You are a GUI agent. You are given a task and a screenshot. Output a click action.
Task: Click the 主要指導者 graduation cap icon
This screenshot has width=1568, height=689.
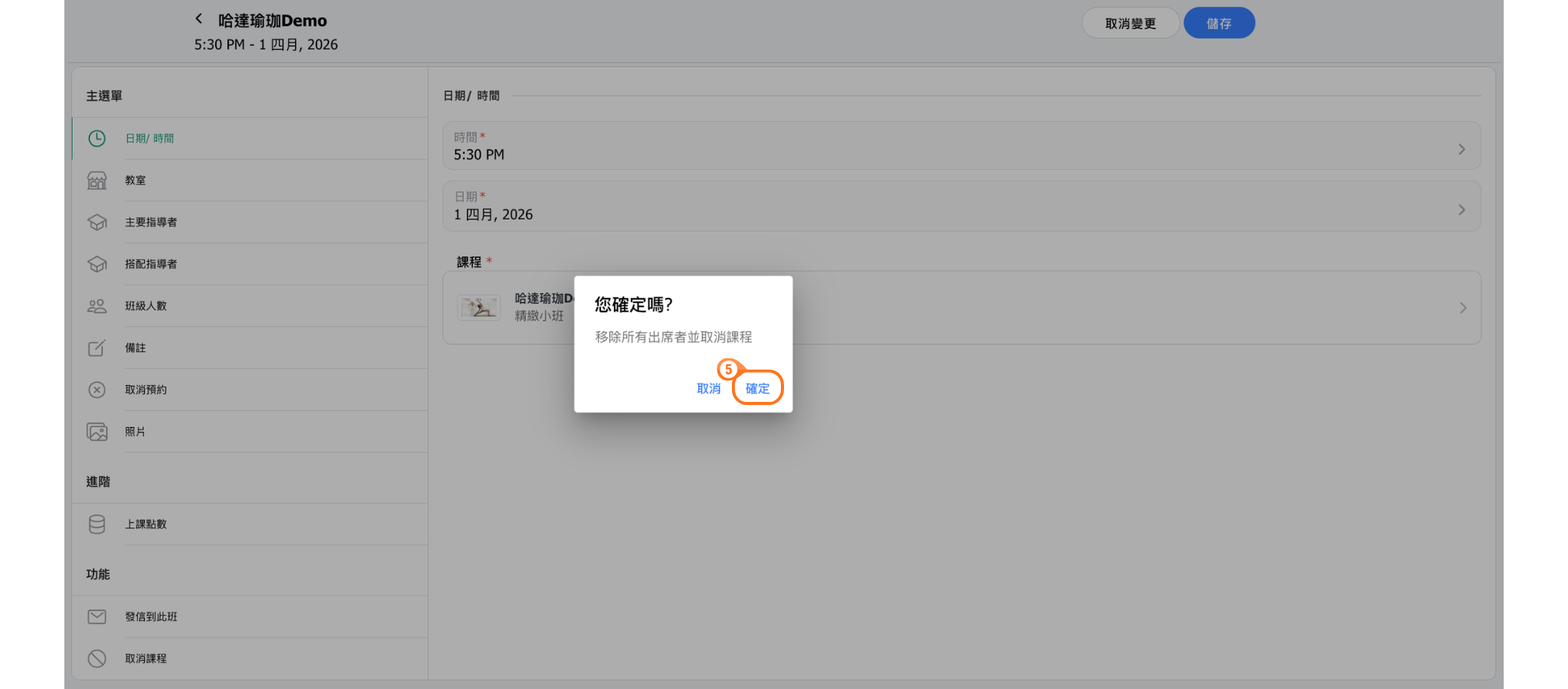96,222
